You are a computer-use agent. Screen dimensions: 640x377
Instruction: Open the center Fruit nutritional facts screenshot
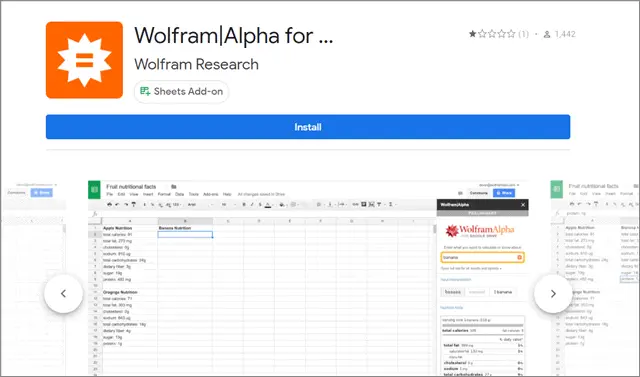click(308, 277)
